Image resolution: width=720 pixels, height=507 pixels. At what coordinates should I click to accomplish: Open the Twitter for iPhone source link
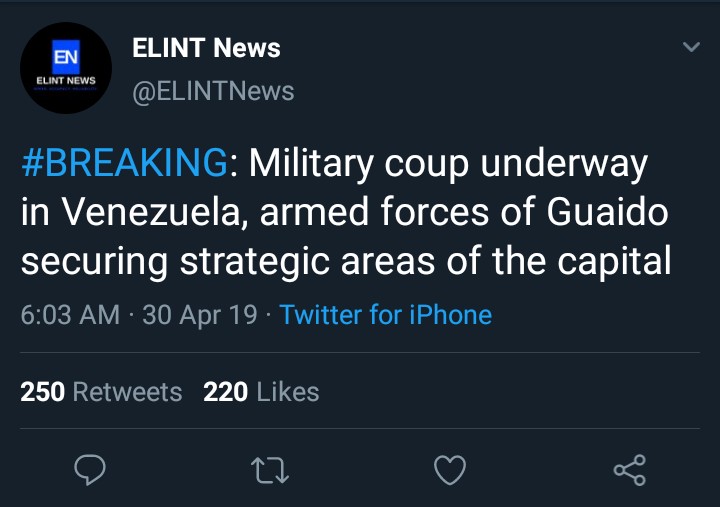pyautogui.click(x=386, y=315)
